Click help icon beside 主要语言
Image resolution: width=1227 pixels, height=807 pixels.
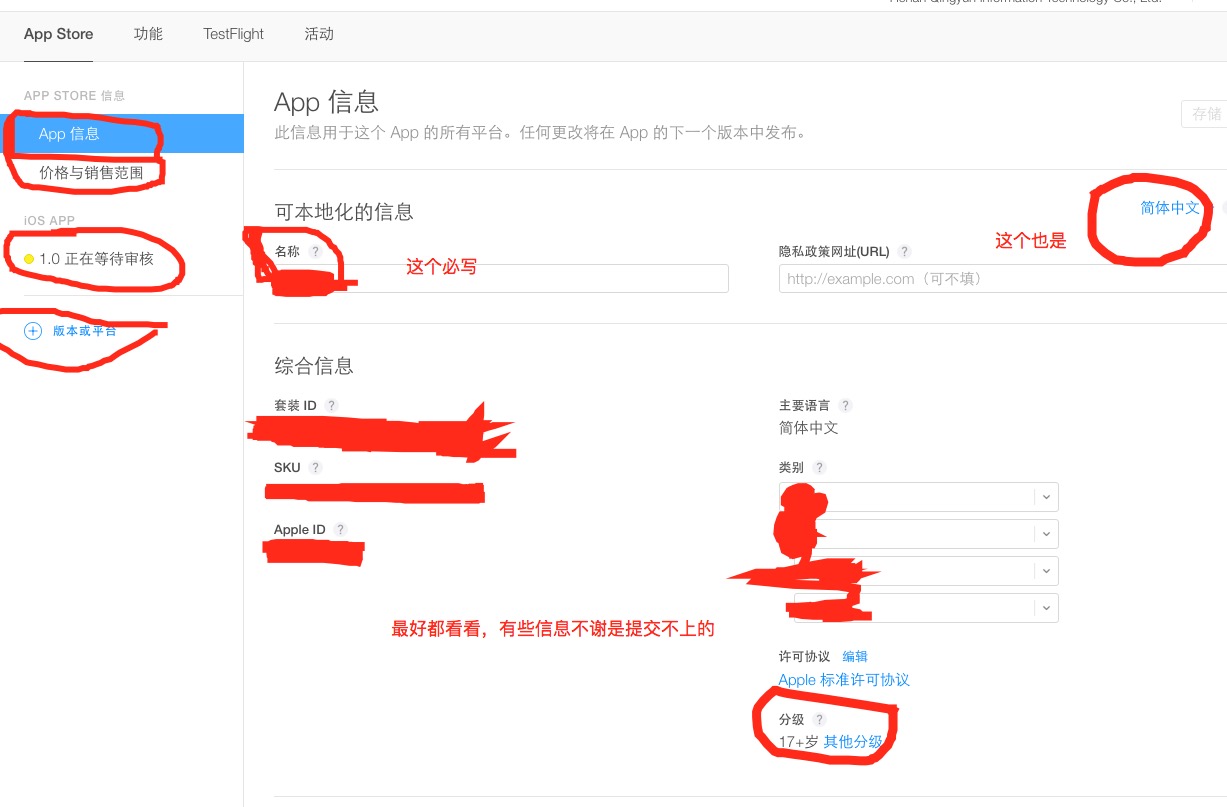pos(846,406)
